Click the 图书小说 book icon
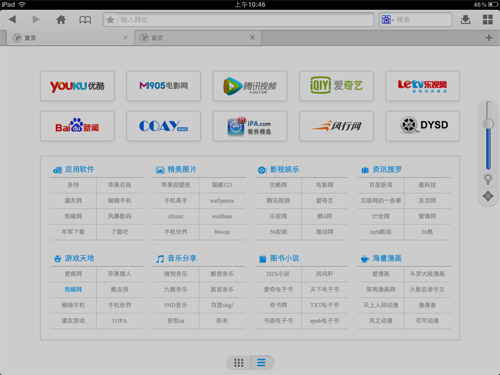500x375 pixels. pos(263,259)
